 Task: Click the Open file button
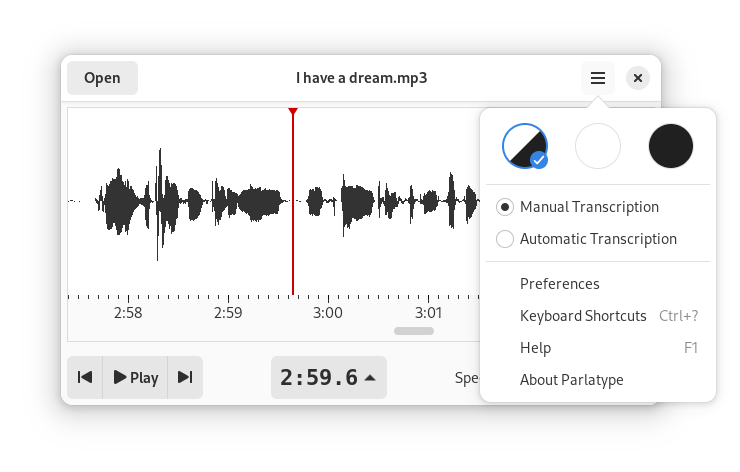click(102, 78)
